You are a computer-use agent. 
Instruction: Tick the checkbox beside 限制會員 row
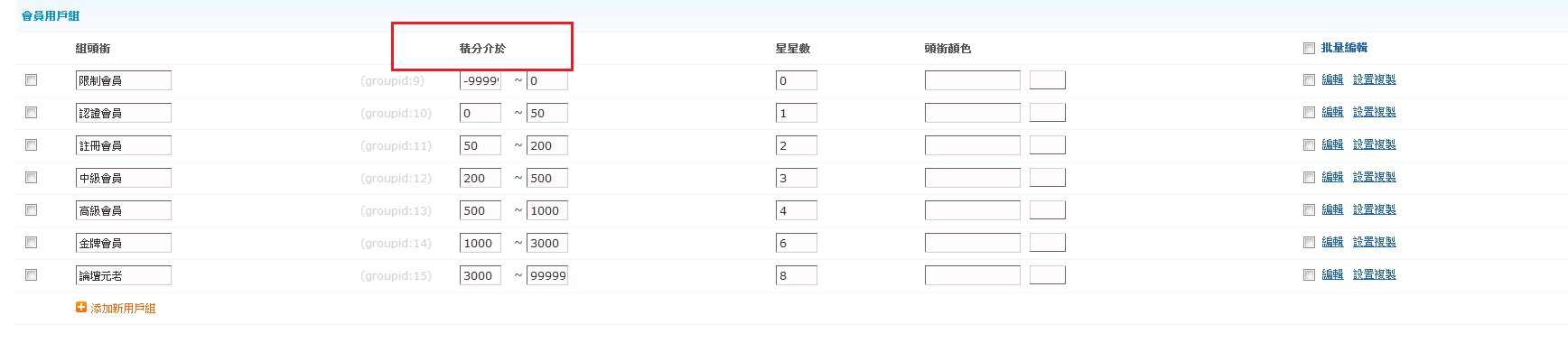32,80
